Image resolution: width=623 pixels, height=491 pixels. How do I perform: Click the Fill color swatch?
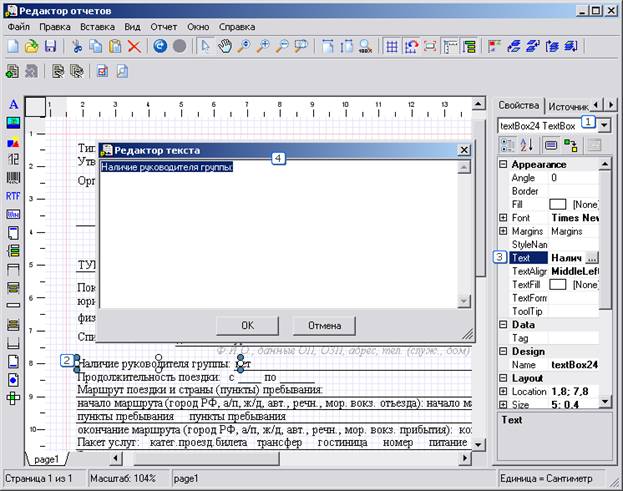coord(557,205)
